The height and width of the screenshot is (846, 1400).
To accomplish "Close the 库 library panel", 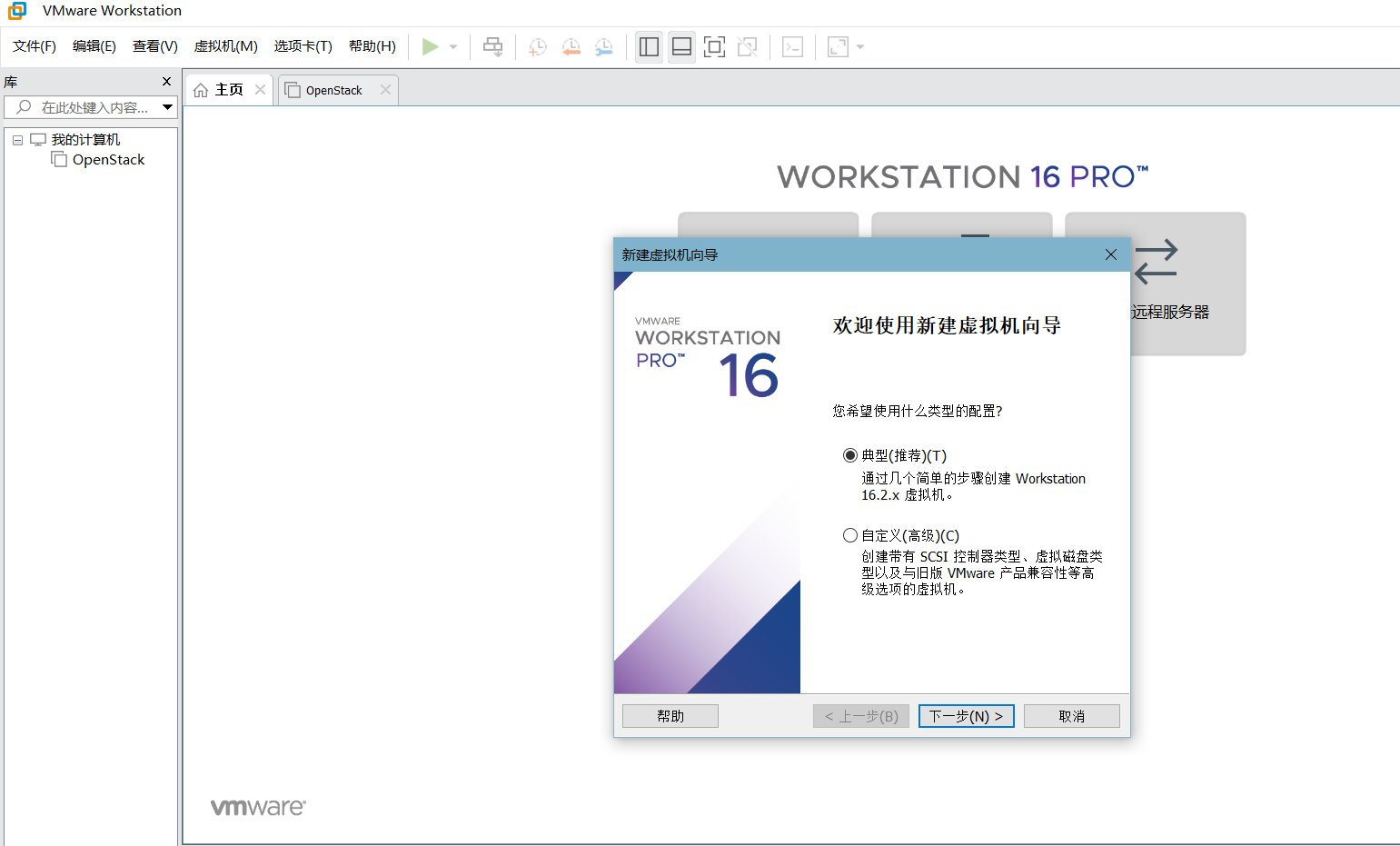I will click(166, 82).
